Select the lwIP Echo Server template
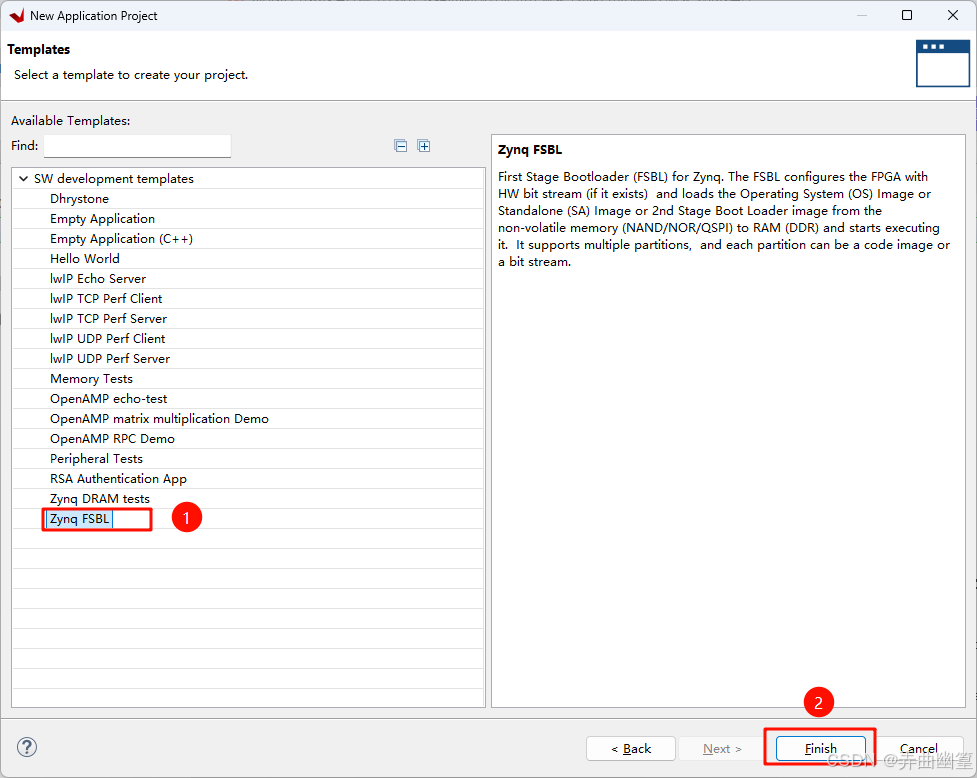This screenshot has height=778, width=977. coord(98,278)
